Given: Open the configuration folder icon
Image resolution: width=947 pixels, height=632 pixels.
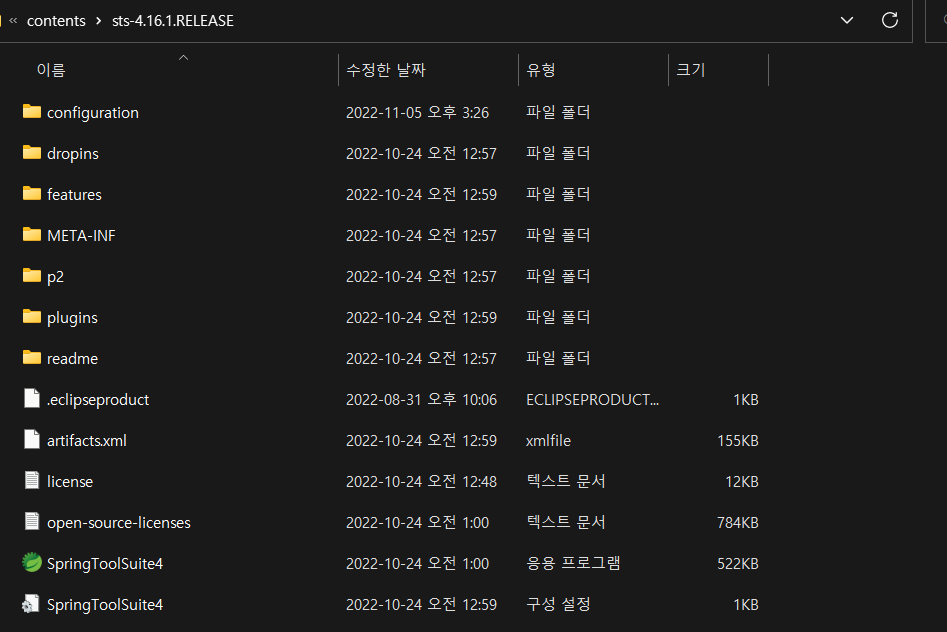Looking at the screenshot, I should 31,112.
